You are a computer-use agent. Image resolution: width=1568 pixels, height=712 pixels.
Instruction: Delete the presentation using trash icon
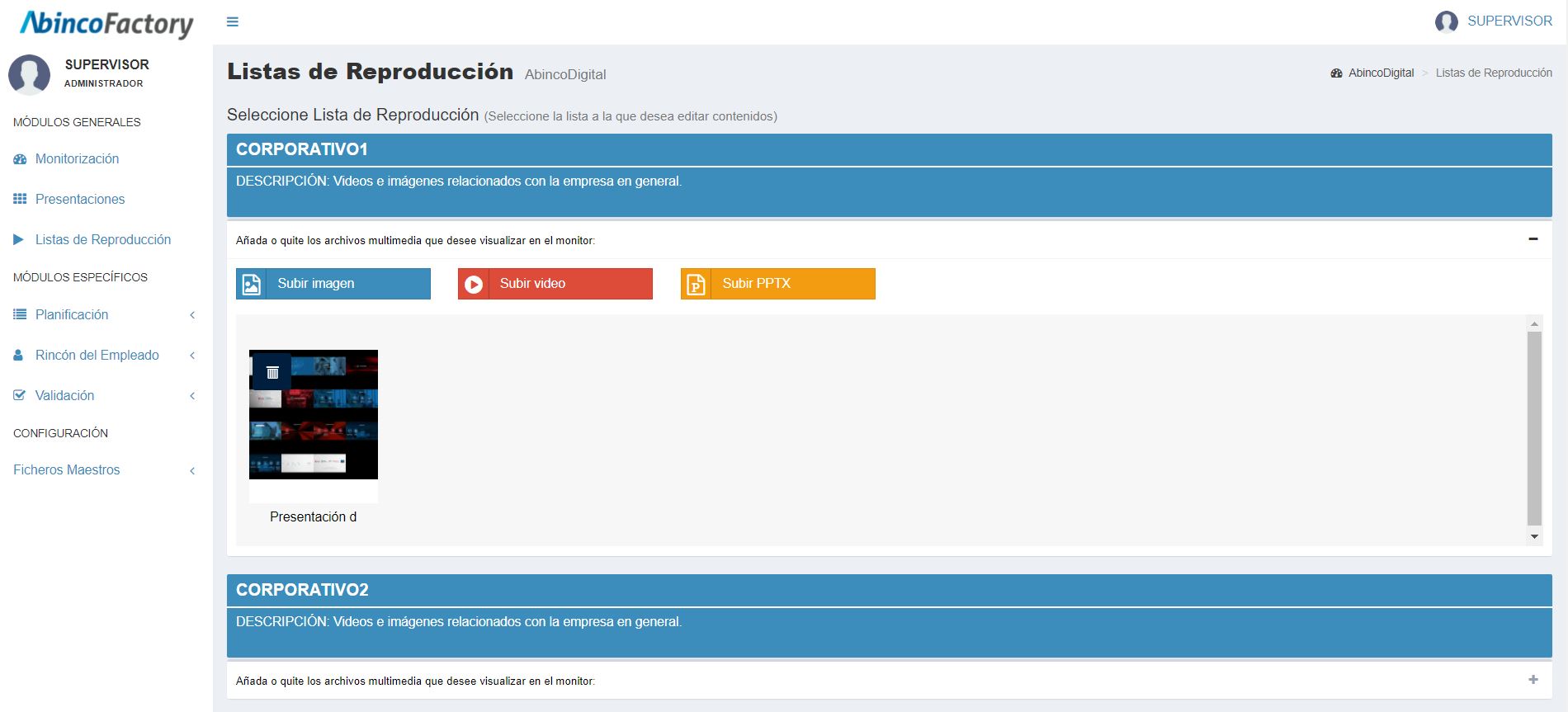272,372
